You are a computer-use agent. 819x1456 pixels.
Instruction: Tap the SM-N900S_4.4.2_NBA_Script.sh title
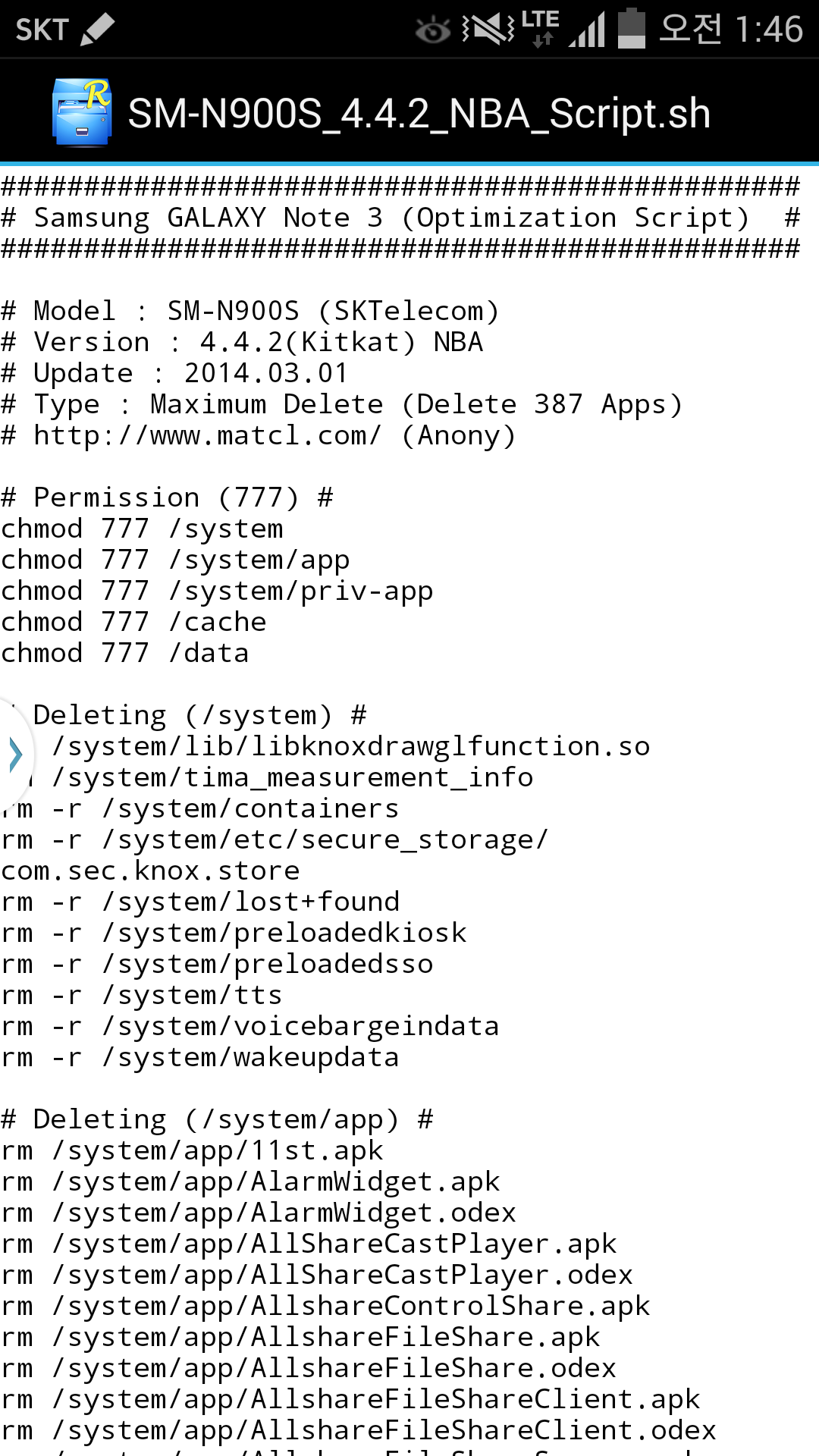tap(419, 114)
